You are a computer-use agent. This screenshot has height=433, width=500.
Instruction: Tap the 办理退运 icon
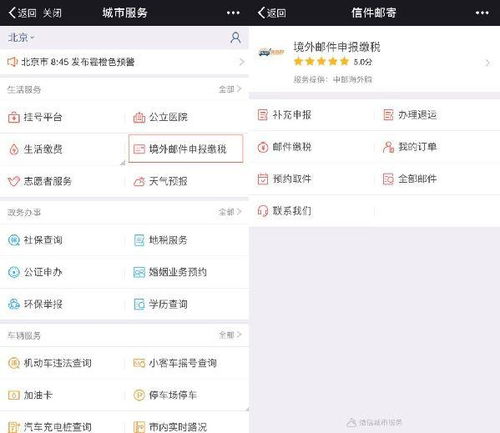click(x=388, y=115)
